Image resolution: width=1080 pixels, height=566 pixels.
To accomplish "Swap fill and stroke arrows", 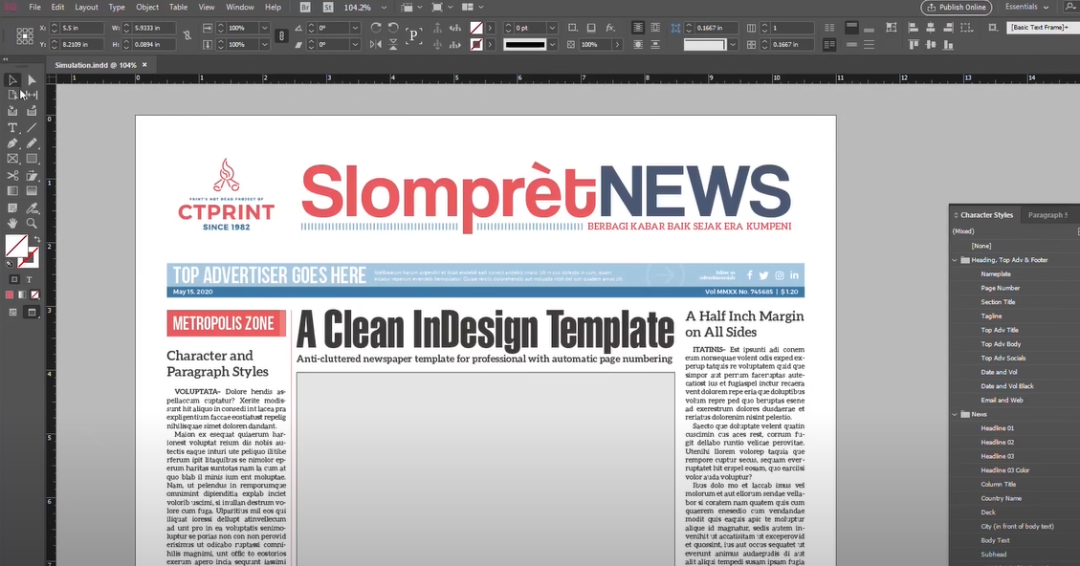I will tap(37, 239).
